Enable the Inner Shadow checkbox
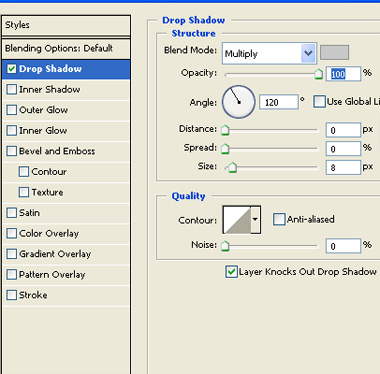The image size is (380, 374). coord(12,89)
